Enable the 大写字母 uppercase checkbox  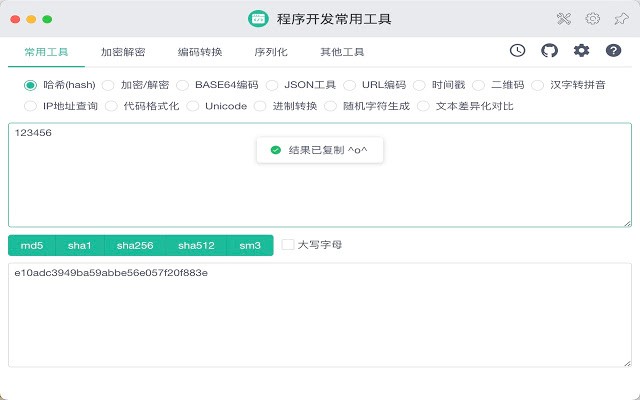point(288,244)
